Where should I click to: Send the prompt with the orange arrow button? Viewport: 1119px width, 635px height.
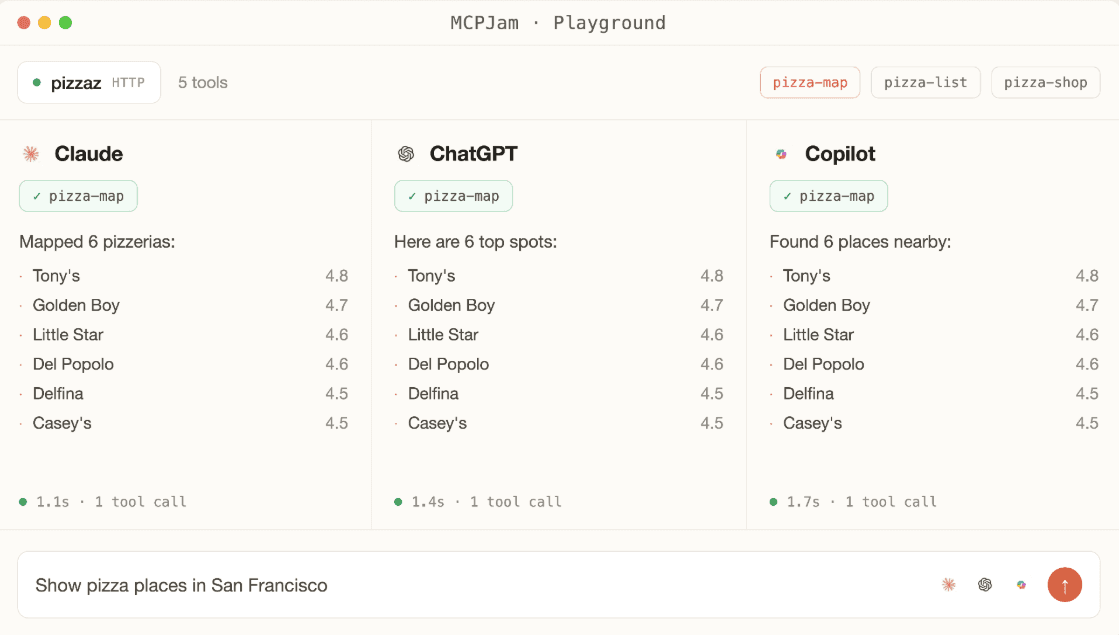pyautogui.click(x=1065, y=585)
